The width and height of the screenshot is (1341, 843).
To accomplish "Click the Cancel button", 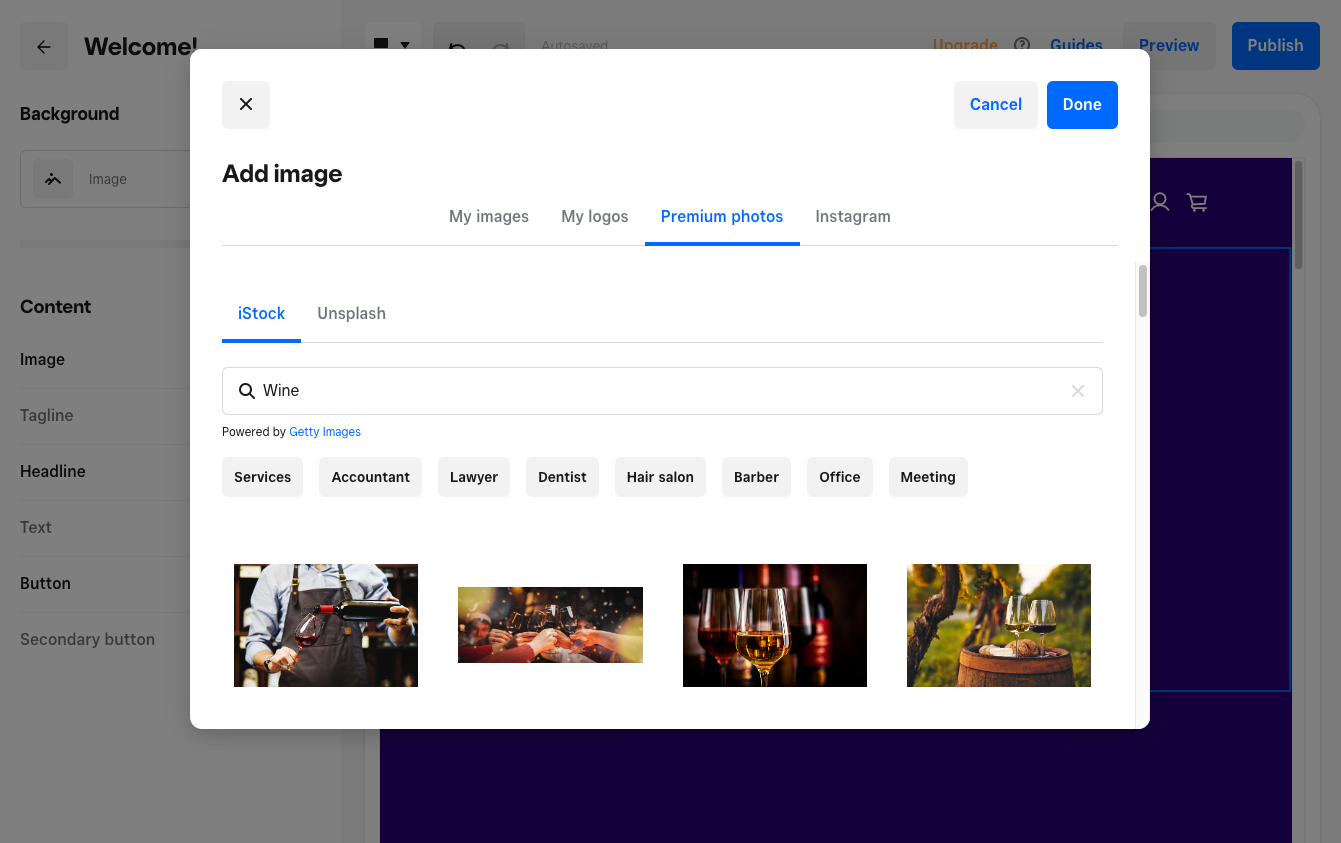I will point(996,105).
